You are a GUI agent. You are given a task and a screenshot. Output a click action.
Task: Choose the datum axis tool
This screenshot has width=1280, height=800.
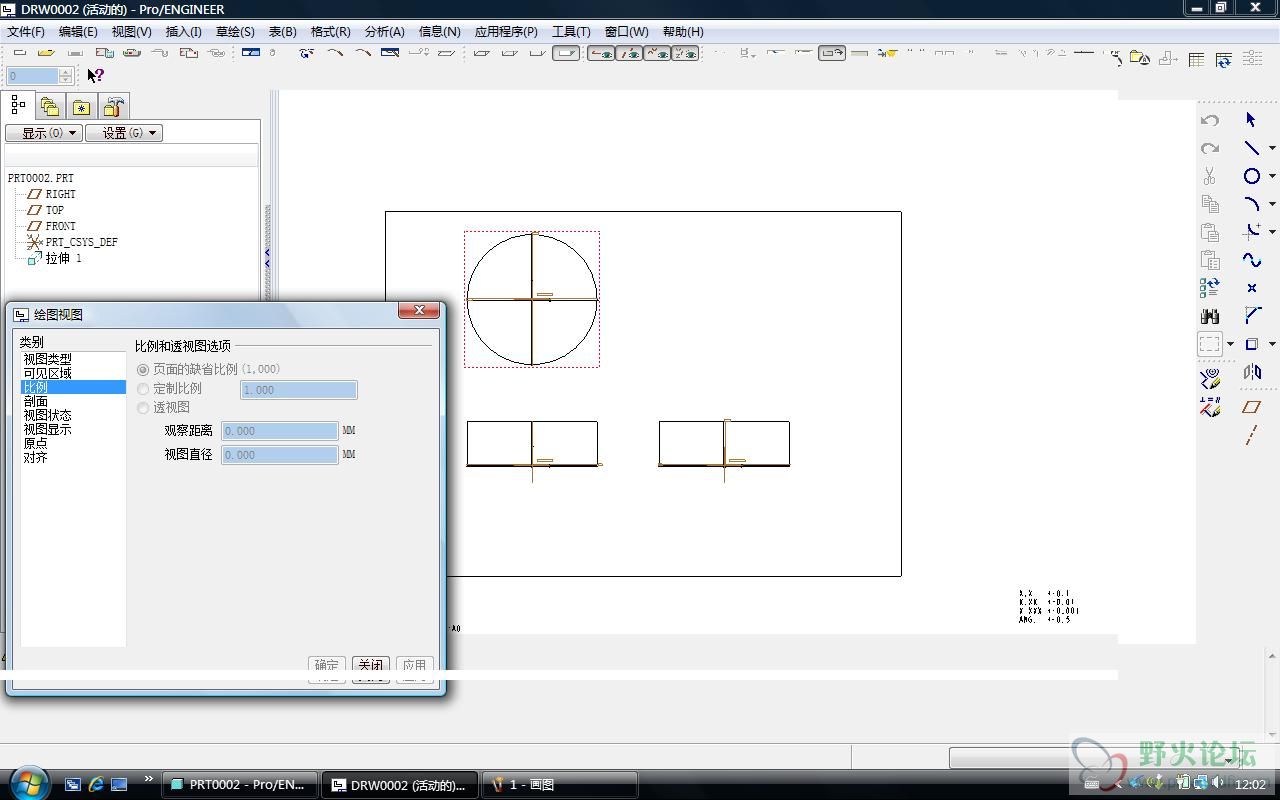(x=1251, y=435)
